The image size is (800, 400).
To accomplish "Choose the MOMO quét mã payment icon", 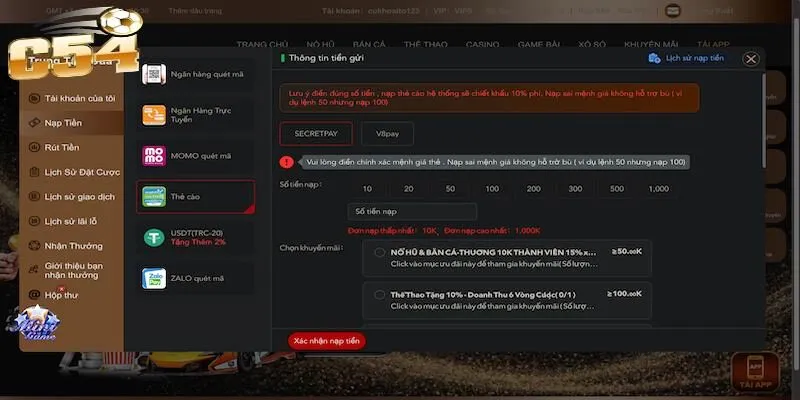I will [x=154, y=155].
